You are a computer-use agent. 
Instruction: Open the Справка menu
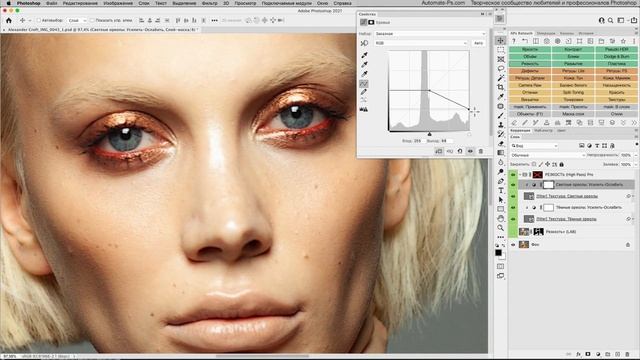[342, 3]
